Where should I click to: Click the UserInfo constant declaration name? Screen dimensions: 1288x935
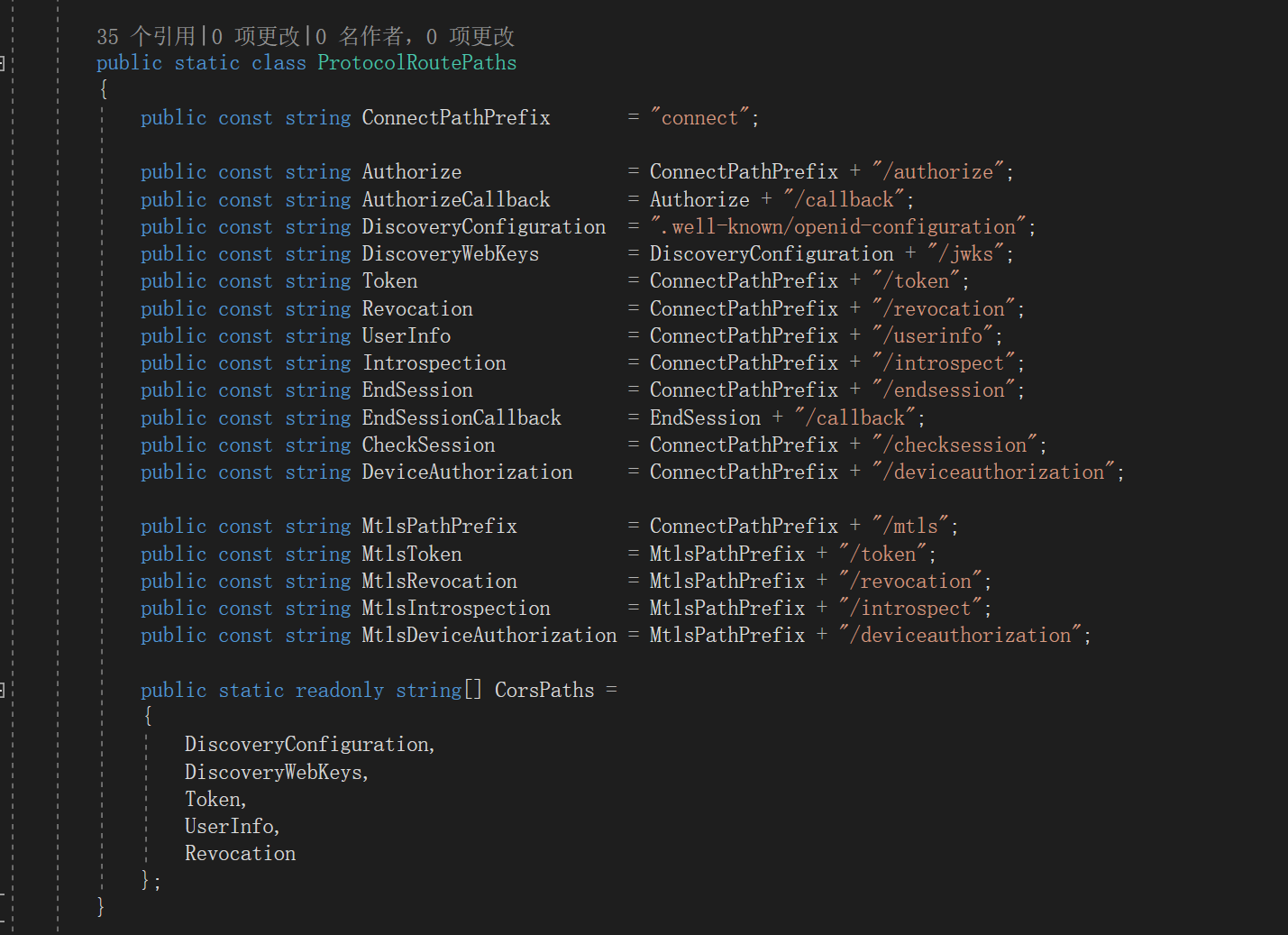[406, 336]
